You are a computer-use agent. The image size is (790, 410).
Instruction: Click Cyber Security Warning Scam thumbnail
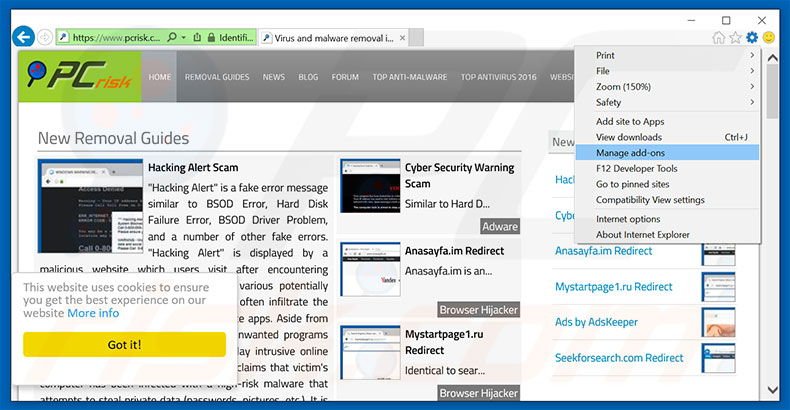click(x=370, y=186)
